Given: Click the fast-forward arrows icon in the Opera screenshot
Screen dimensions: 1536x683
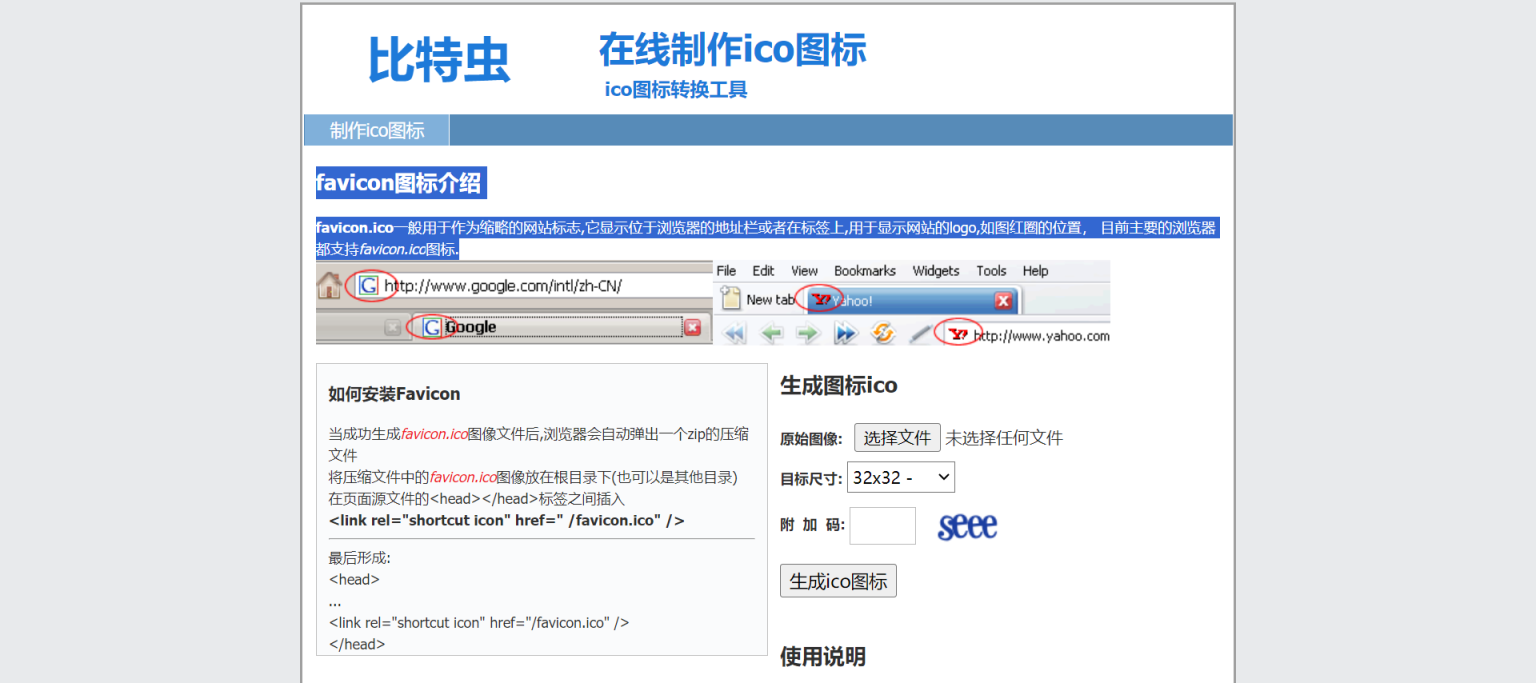Looking at the screenshot, I should [845, 332].
